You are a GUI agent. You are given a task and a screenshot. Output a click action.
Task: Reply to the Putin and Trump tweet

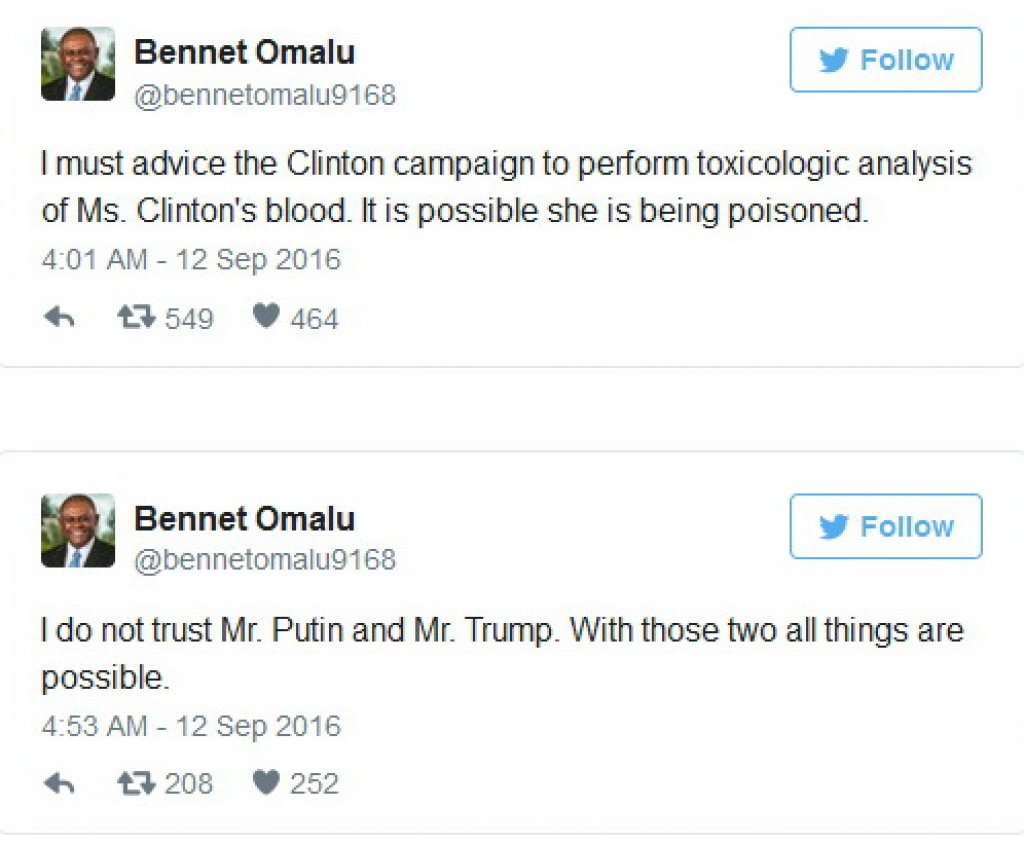click(60, 783)
